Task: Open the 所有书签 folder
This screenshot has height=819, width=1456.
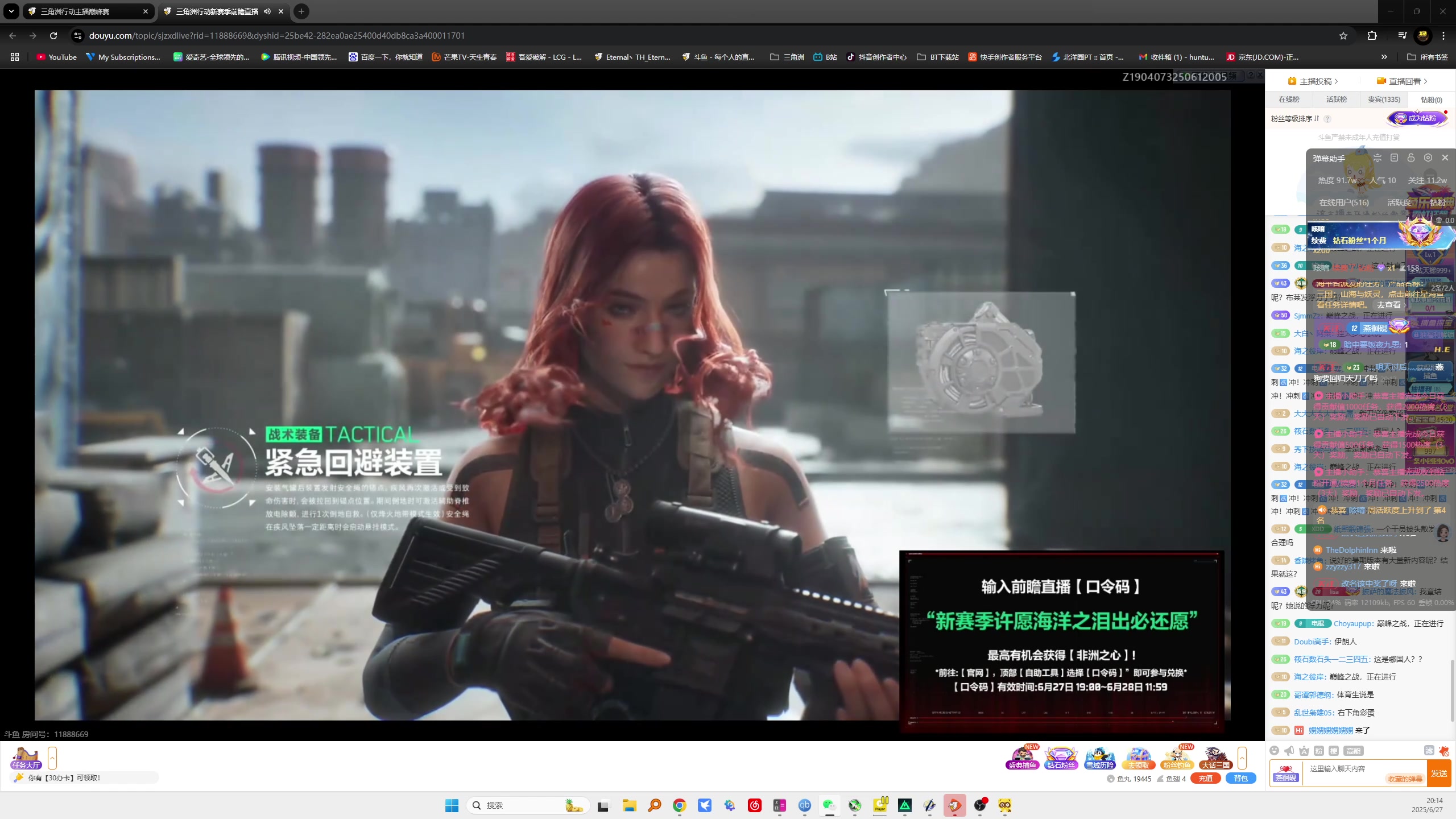Action: click(1427, 57)
